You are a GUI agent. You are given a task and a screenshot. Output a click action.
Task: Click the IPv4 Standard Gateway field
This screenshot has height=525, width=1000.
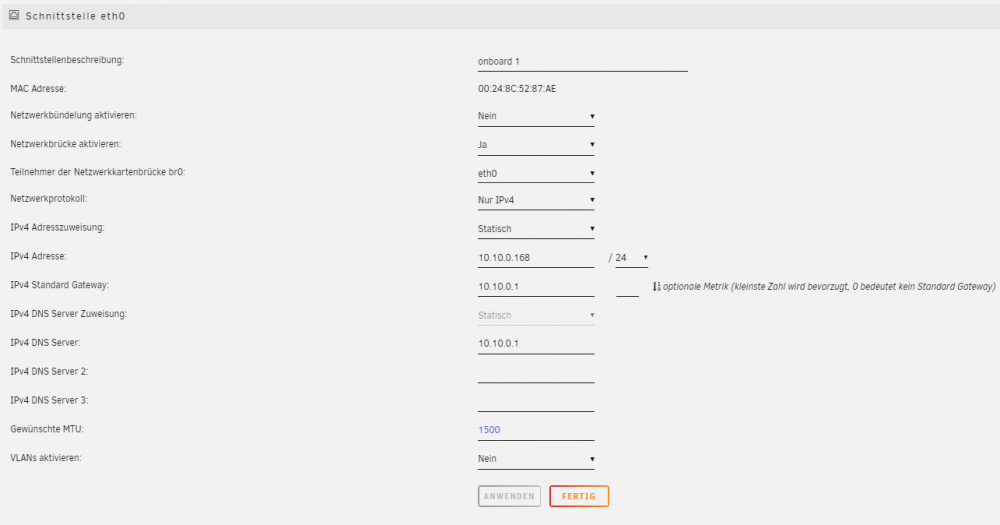coord(536,287)
